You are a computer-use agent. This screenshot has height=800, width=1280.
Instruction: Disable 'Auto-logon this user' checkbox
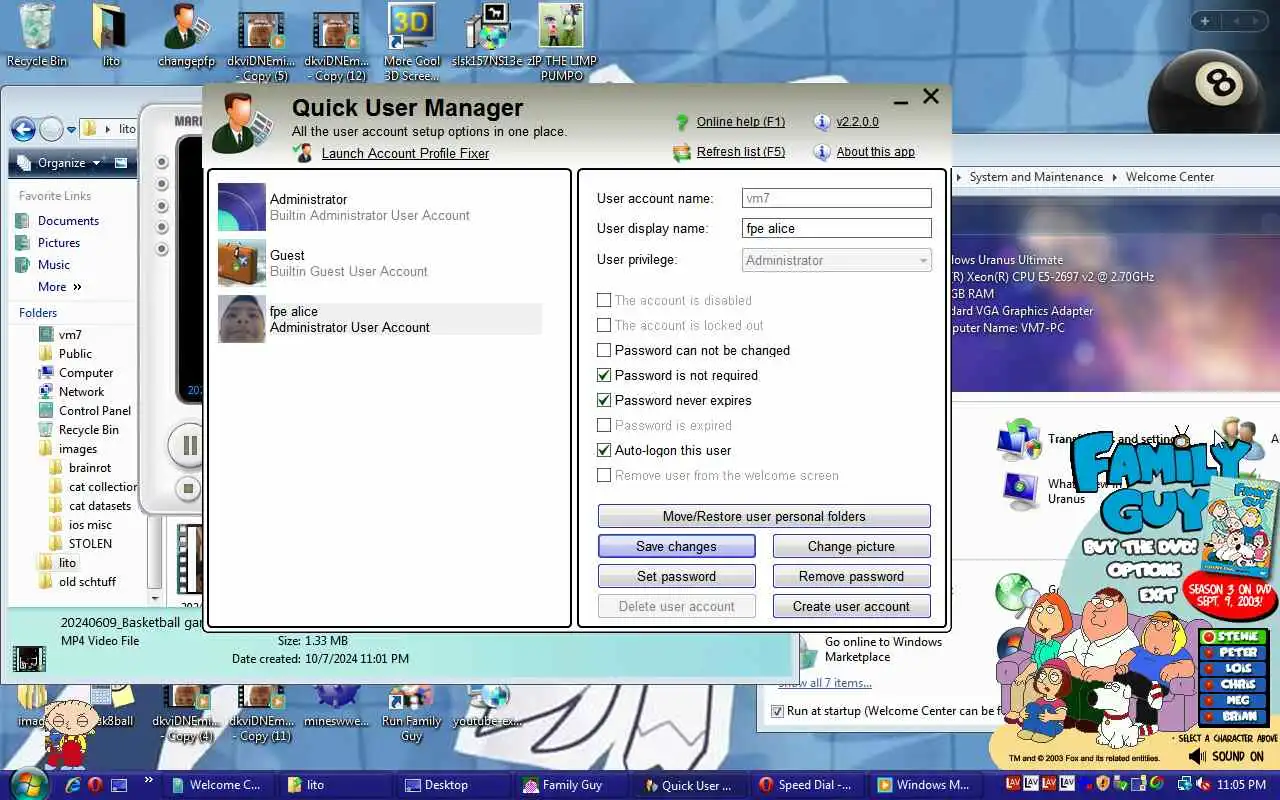[604, 450]
